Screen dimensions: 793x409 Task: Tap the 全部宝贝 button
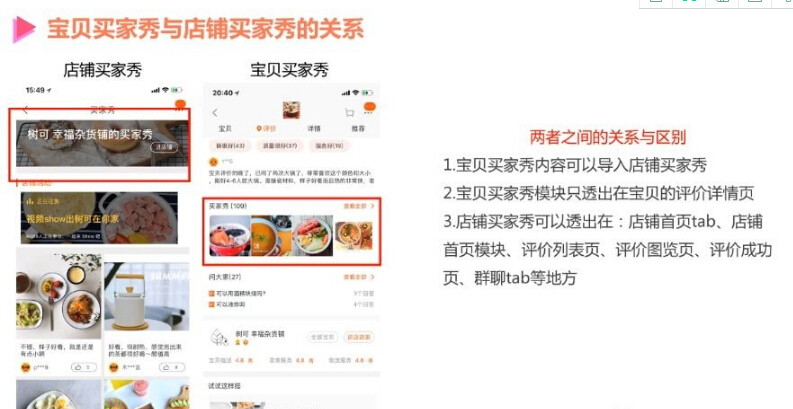[x=322, y=337]
